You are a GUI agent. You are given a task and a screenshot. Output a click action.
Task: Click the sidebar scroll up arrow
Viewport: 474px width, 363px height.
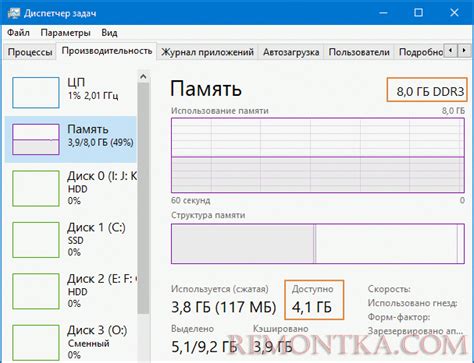tap(143, 77)
